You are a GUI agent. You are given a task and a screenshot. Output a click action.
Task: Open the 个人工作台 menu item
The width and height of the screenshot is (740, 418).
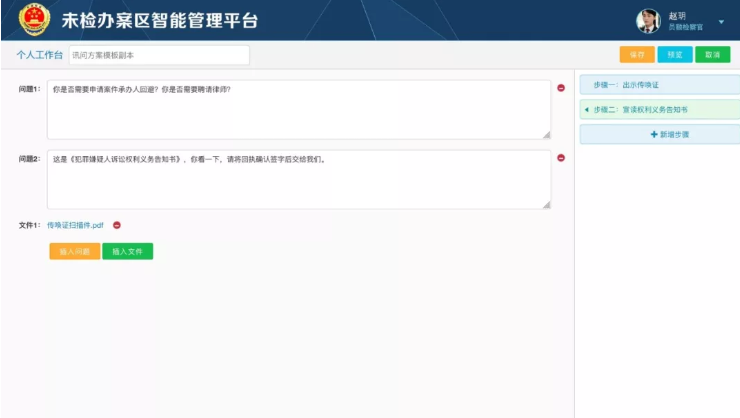[39, 55]
